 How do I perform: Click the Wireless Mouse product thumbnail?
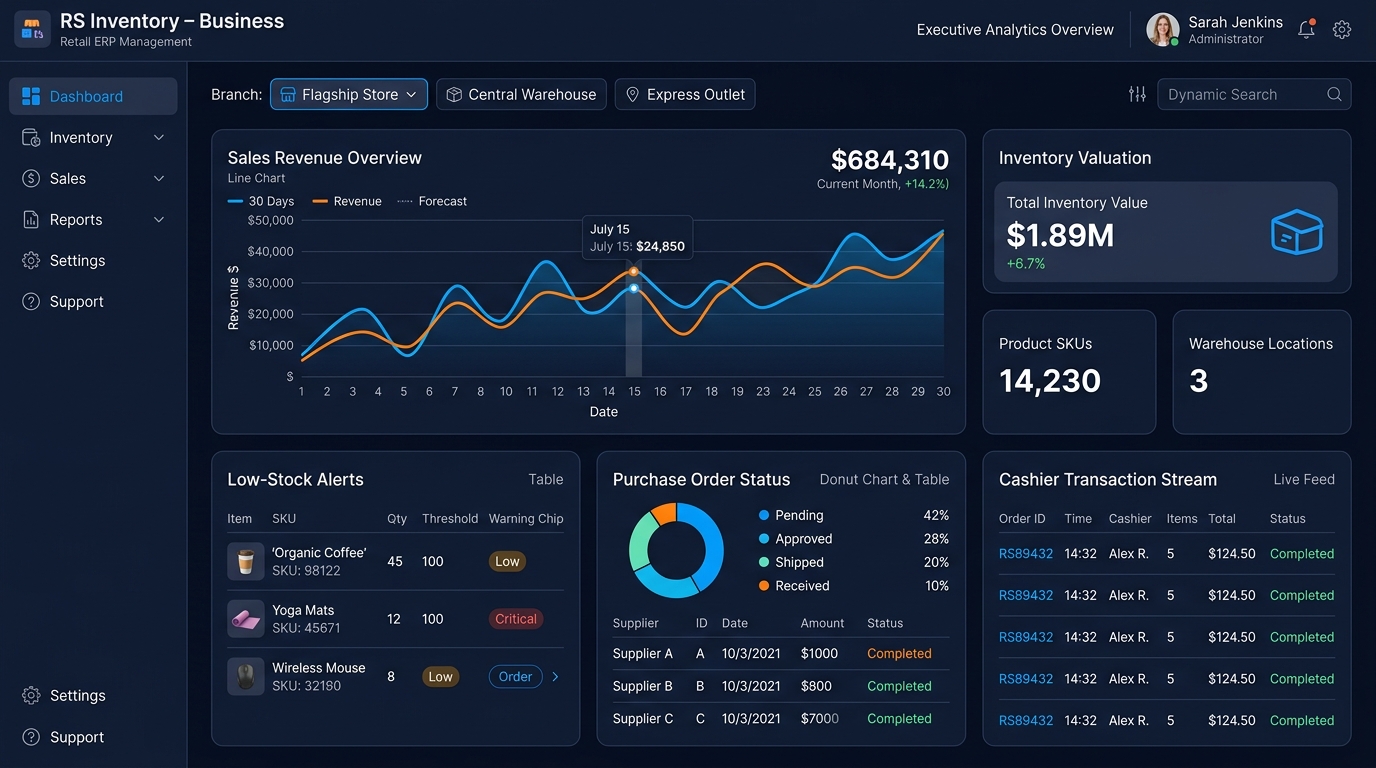[x=245, y=676]
